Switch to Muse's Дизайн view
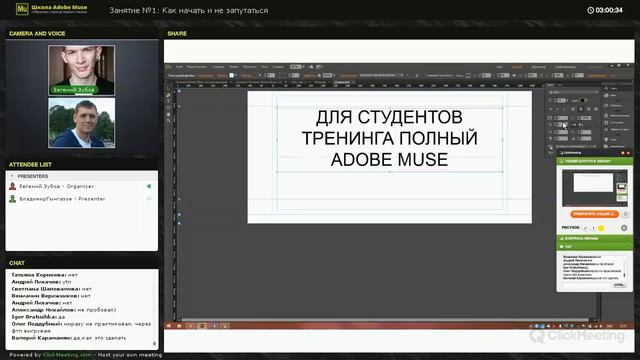The width and height of the screenshot is (640, 360). coord(517,67)
